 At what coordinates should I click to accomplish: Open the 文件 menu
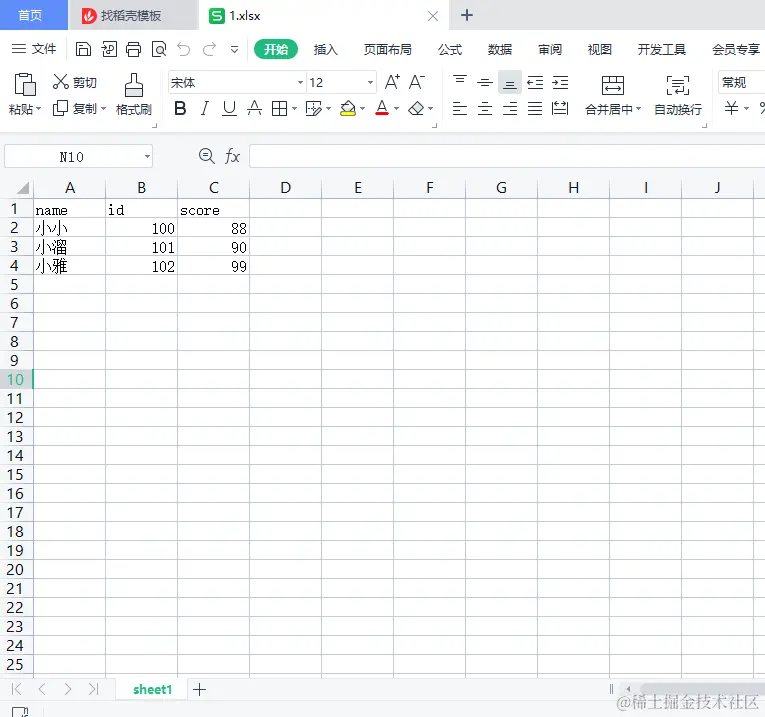coord(34,49)
